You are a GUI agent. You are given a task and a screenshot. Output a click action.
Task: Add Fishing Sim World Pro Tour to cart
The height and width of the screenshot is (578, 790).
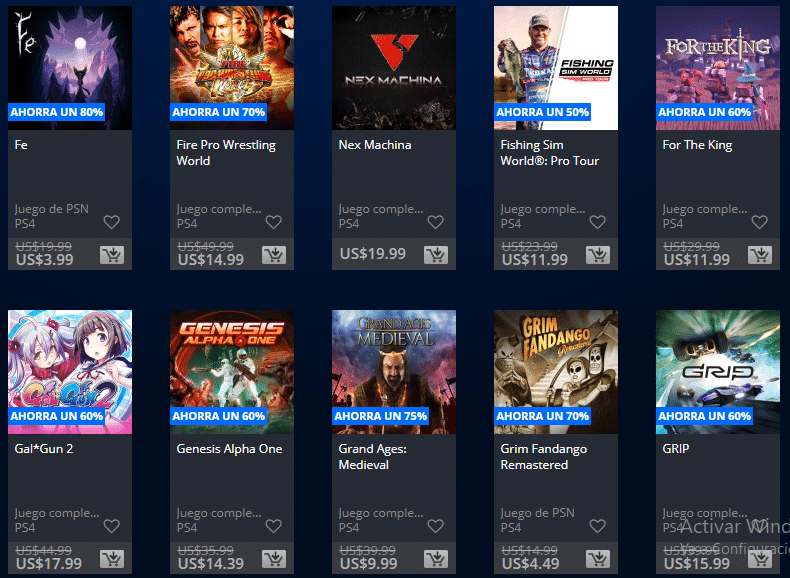[x=598, y=255]
